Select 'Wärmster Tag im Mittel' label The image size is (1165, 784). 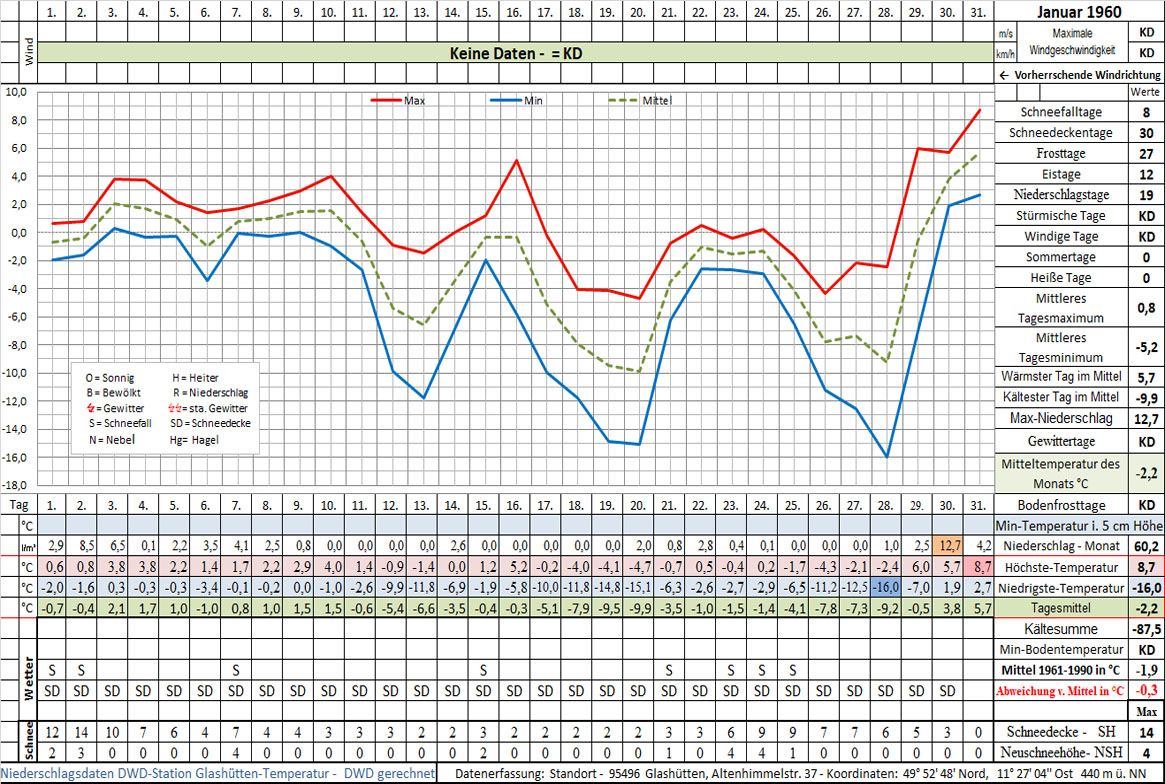(x=1061, y=376)
